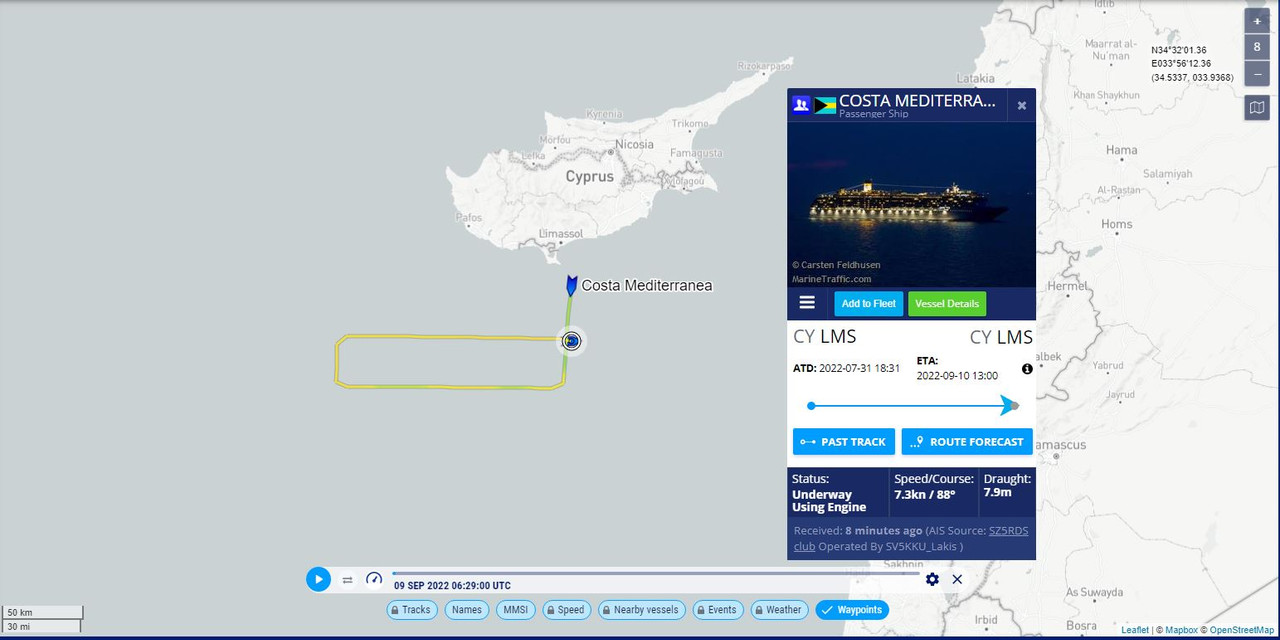Disable the Waypoints option
Screen dimensions: 1280x640
(x=852, y=610)
